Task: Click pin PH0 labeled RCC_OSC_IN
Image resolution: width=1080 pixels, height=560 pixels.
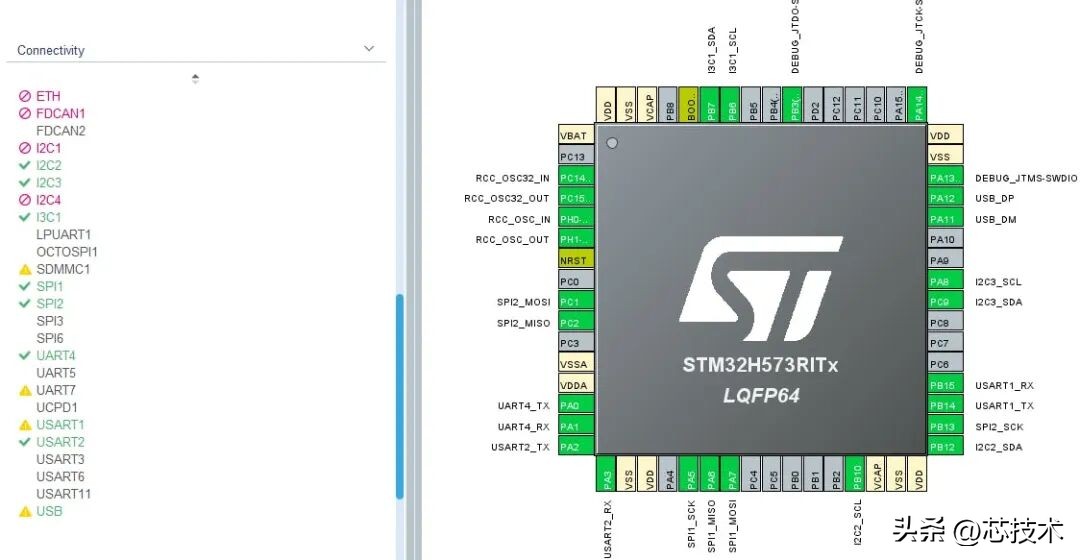Action: tap(576, 219)
